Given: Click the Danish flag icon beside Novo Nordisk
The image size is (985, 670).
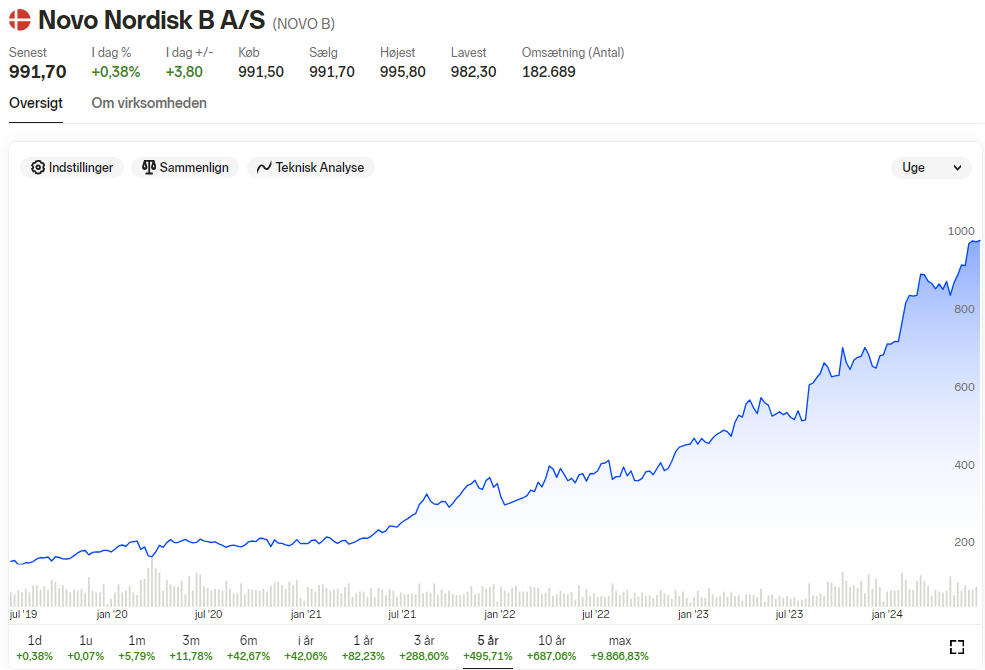Looking at the screenshot, I should coord(19,20).
